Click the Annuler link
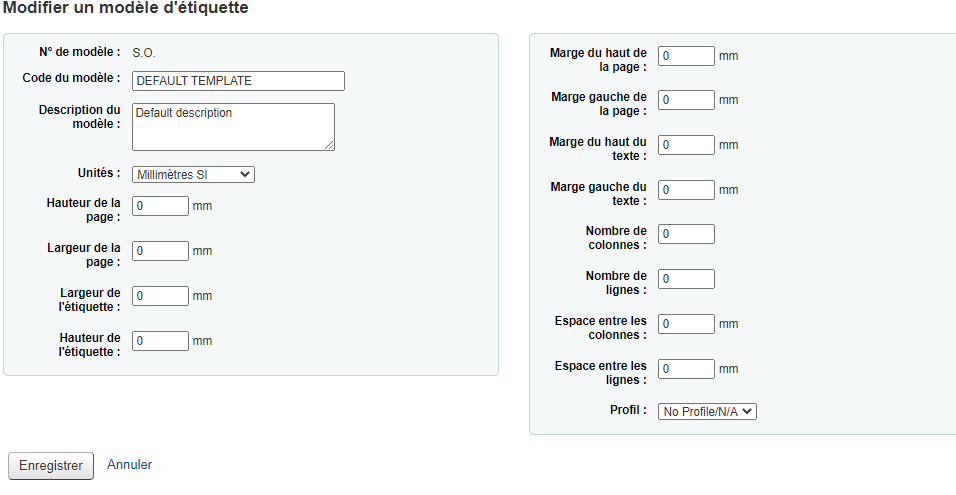This screenshot has height=495, width=956. click(129, 465)
